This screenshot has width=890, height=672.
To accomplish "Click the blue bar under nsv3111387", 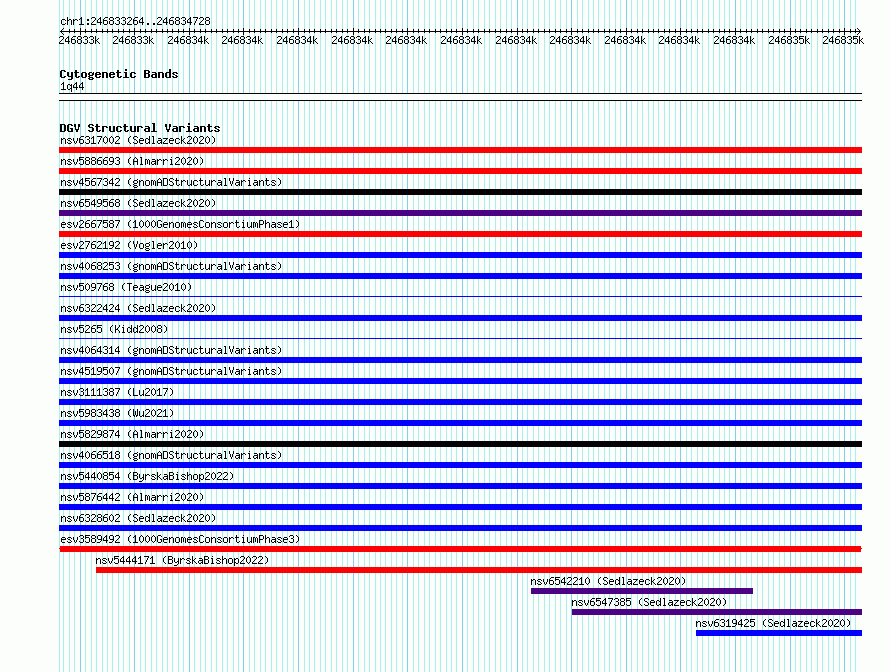I will [x=460, y=402].
